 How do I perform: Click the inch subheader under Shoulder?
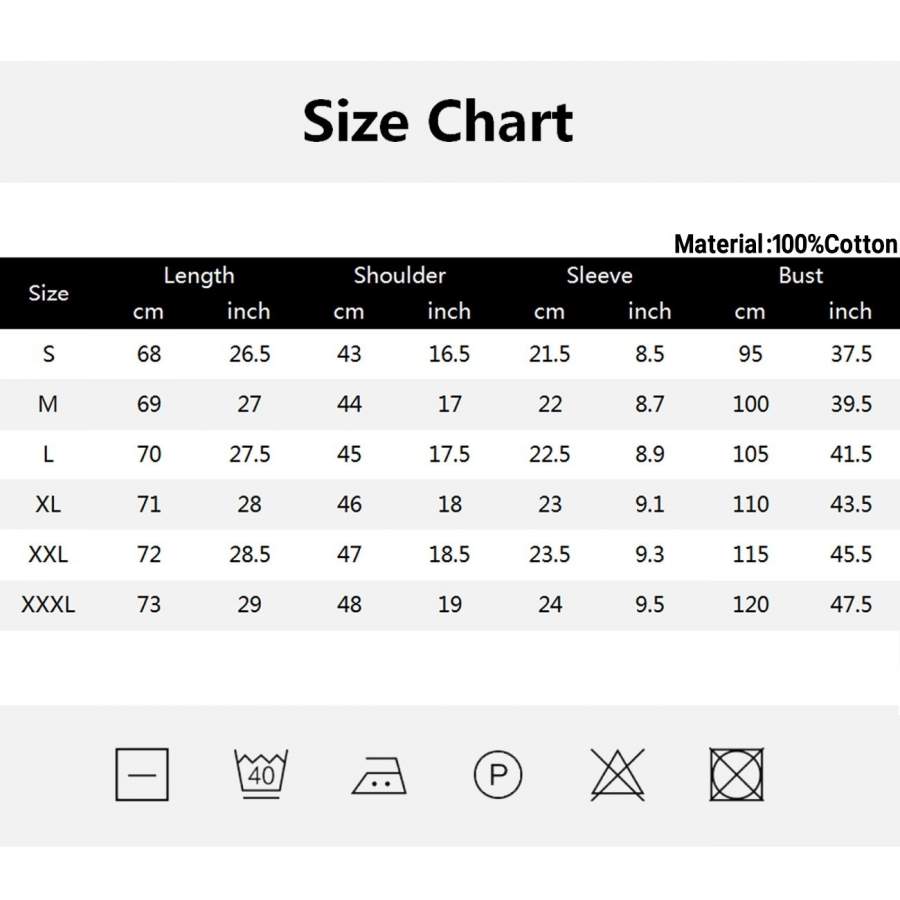pos(449,311)
